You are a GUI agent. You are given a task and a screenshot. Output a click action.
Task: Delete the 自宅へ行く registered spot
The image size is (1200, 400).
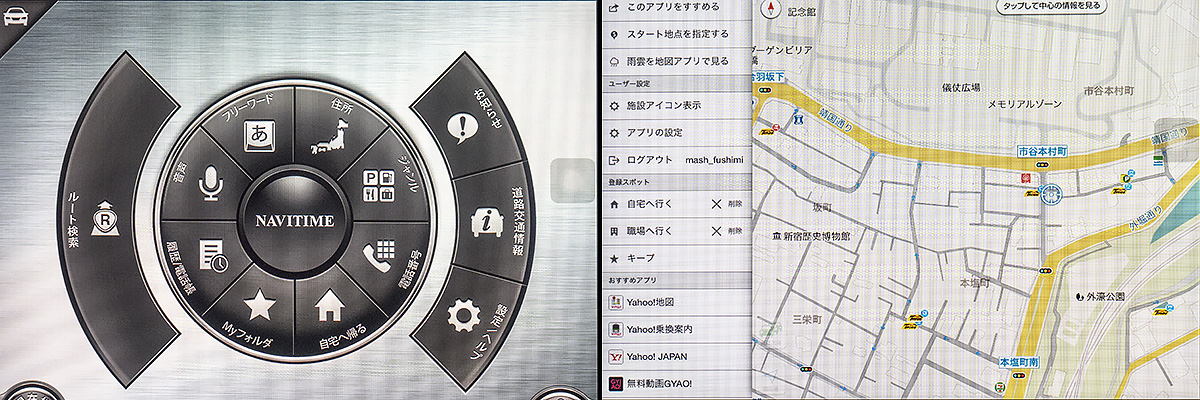[727, 204]
